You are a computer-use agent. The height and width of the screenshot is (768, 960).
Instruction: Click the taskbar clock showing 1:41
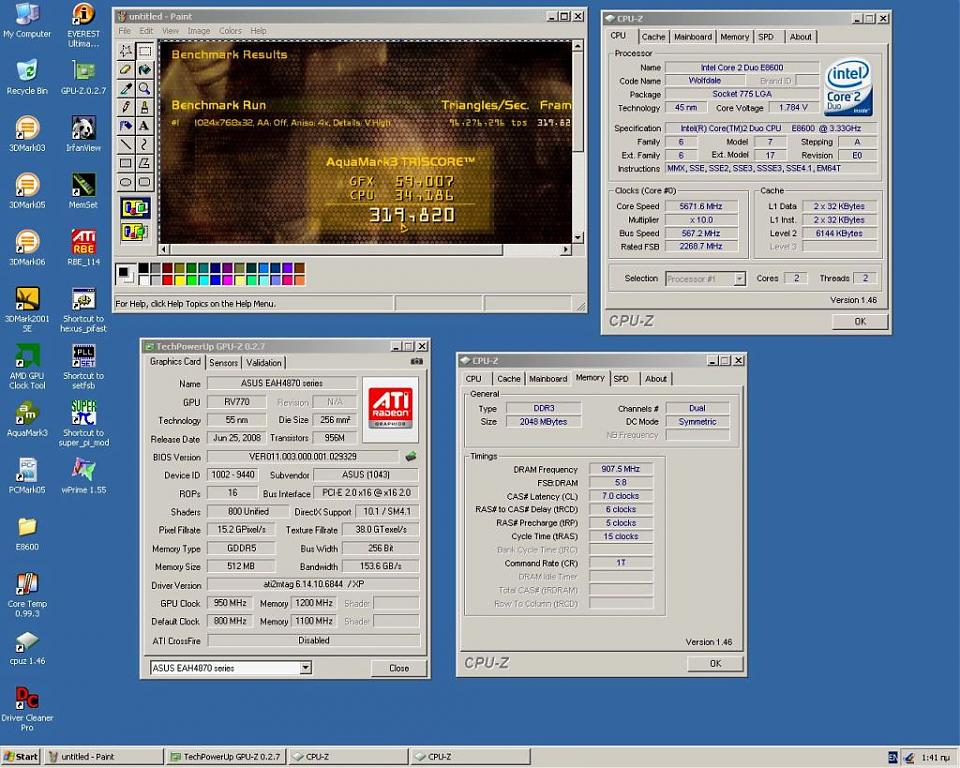click(935, 758)
